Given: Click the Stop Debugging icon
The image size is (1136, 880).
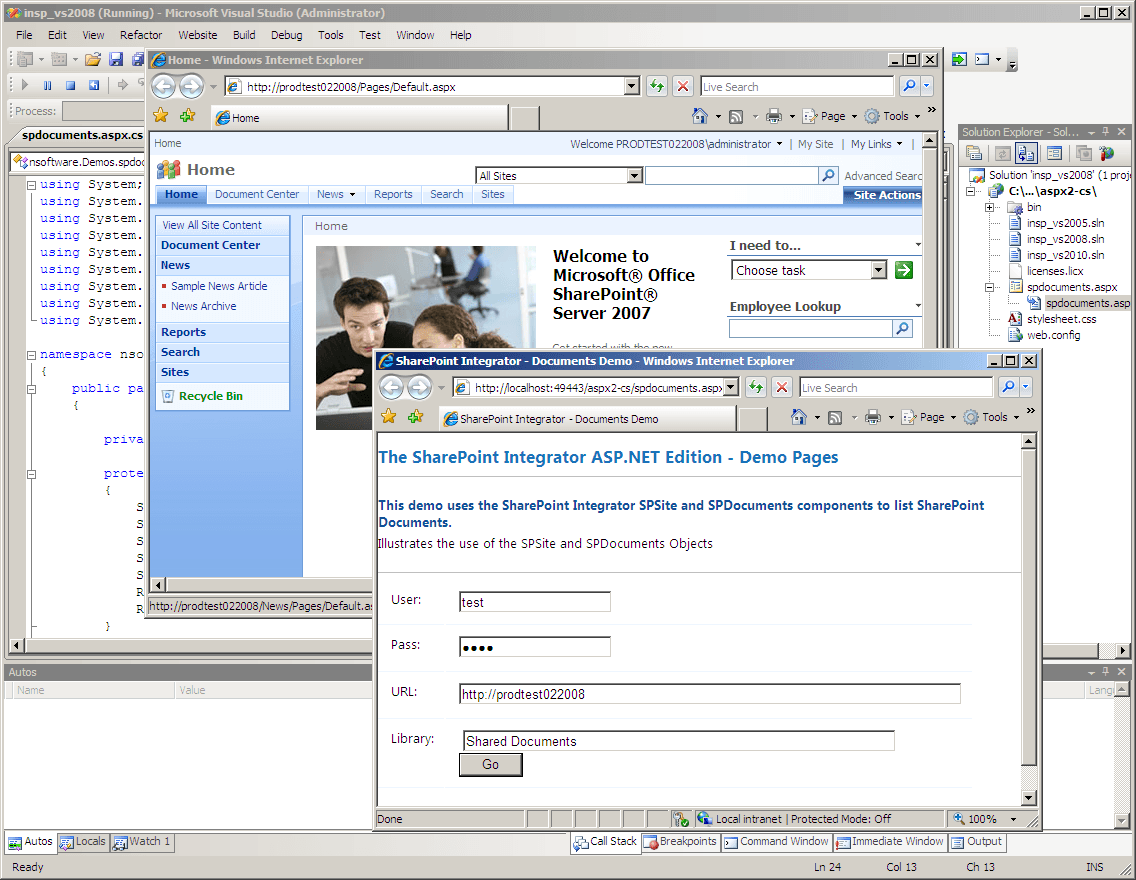Looking at the screenshot, I should [x=70, y=85].
